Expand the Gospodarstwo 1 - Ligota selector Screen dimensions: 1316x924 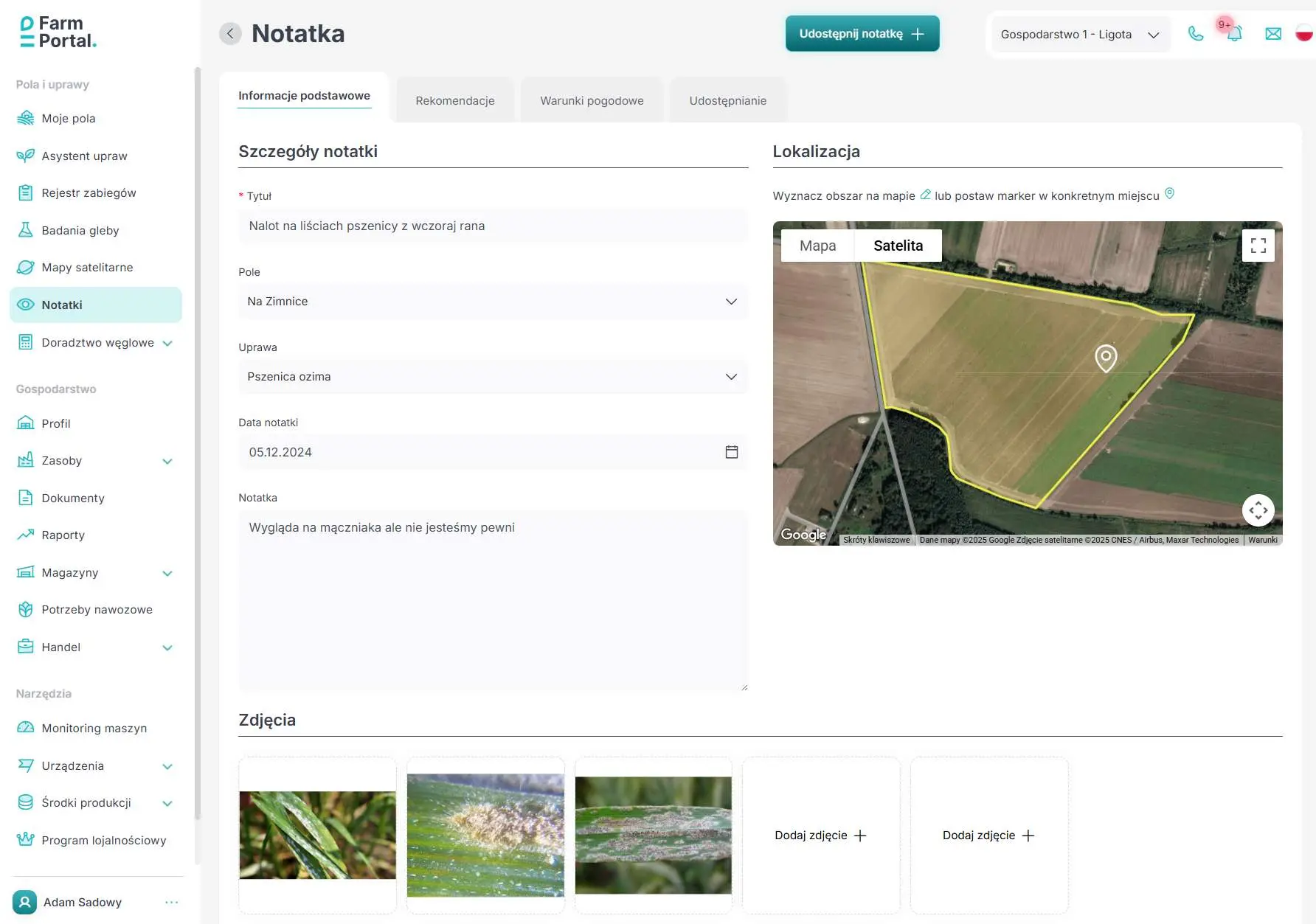[1079, 34]
